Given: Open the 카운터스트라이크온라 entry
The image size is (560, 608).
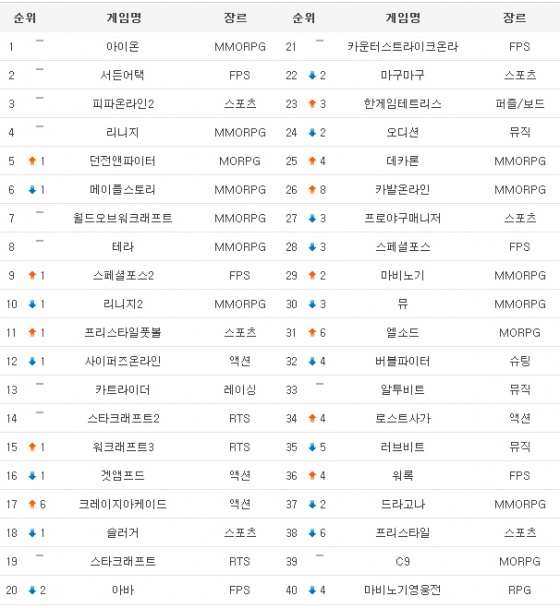Looking at the screenshot, I should click(x=403, y=47).
